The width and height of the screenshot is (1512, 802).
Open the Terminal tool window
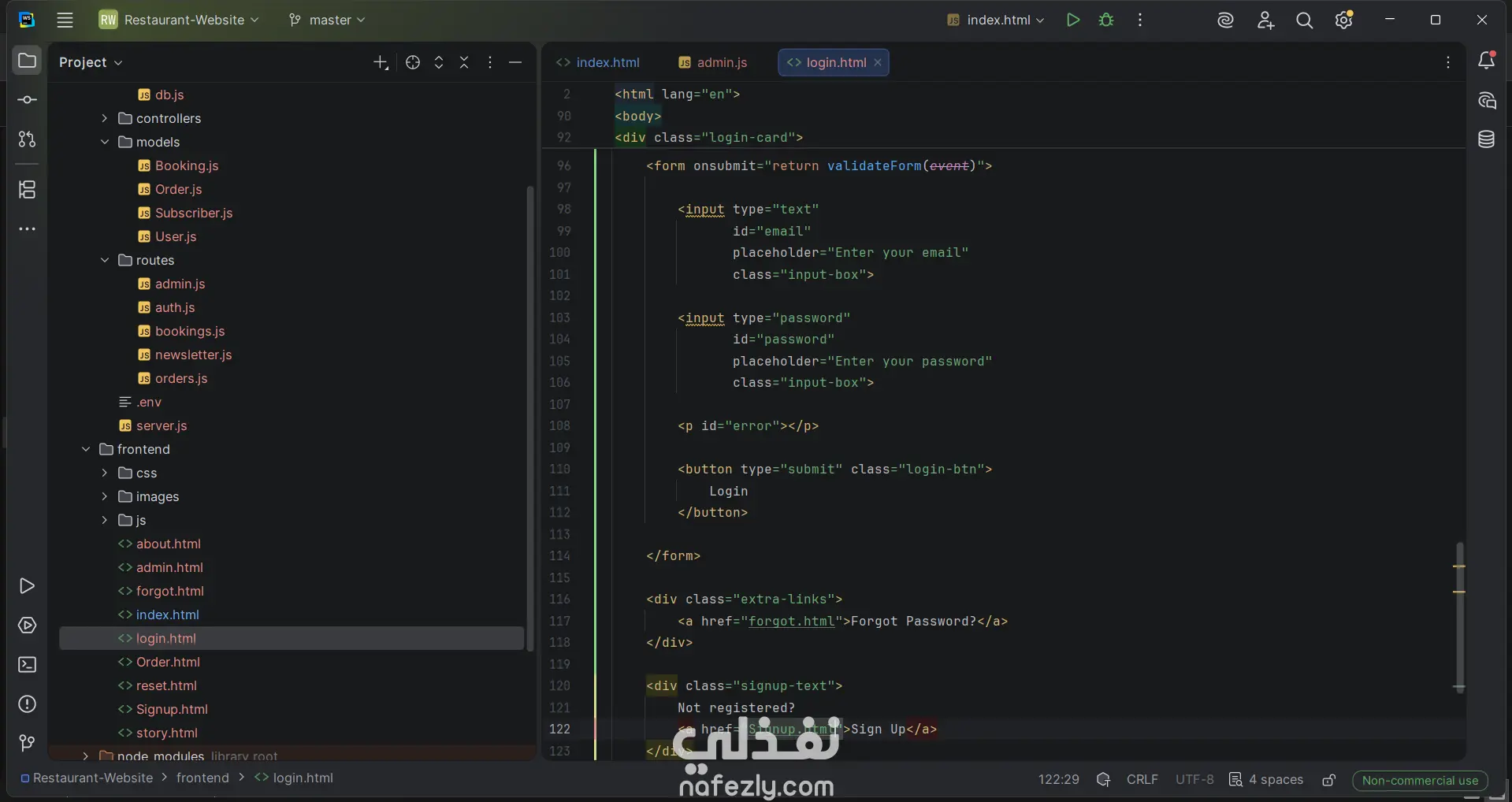click(x=27, y=665)
